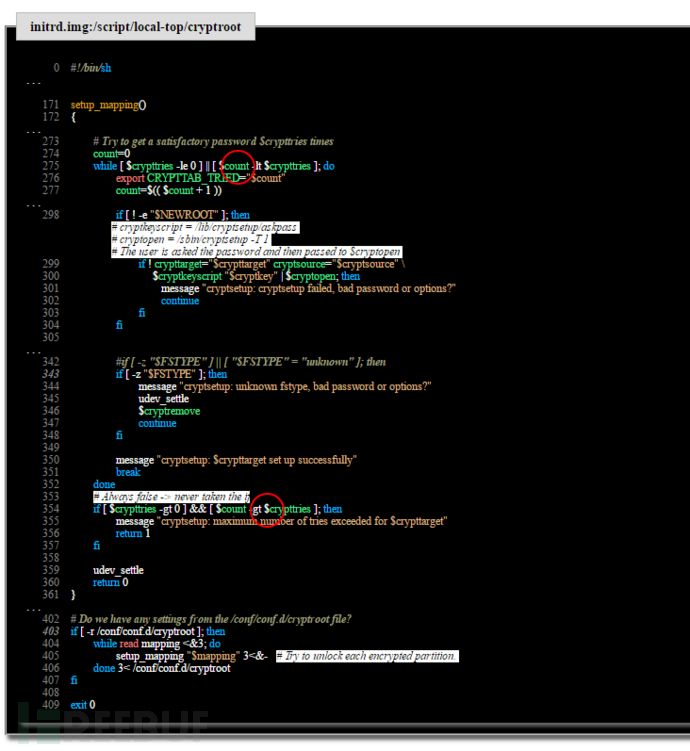The height and width of the screenshot is (751, 690).
Task: Click line number 354 in the gutter
Action: (x=51, y=509)
